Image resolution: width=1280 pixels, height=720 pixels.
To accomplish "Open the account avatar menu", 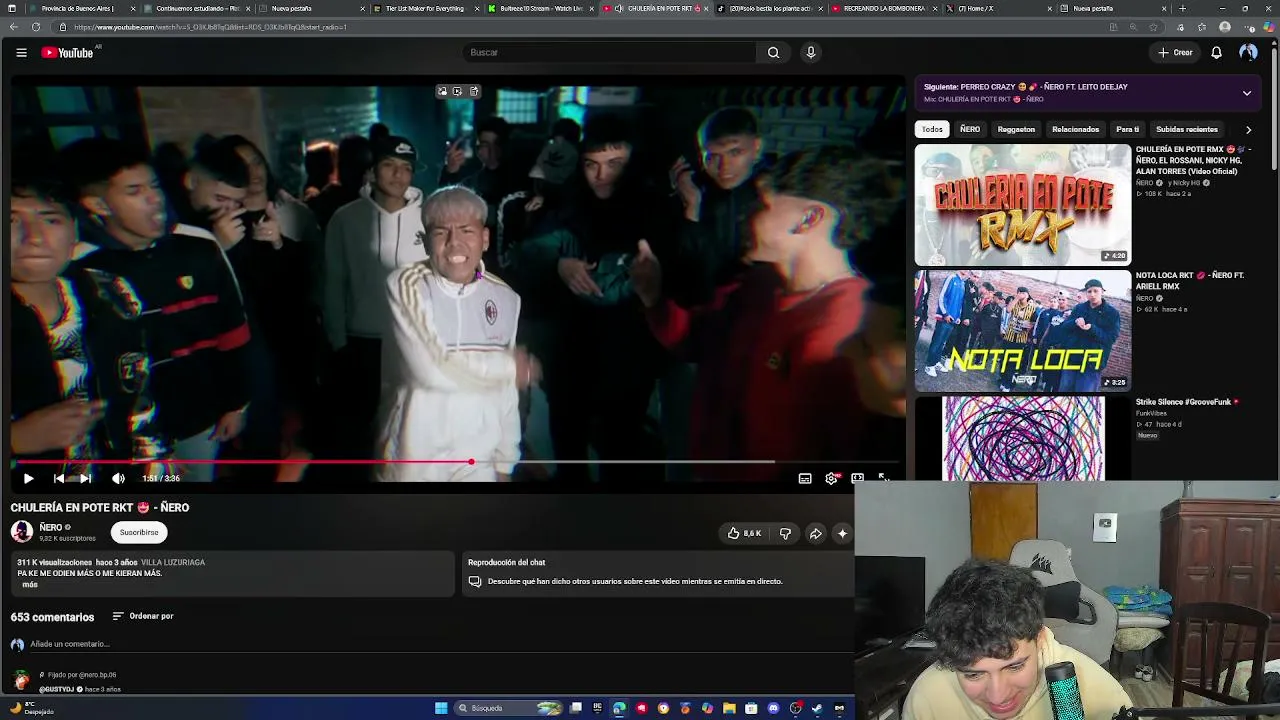I will tap(1248, 53).
